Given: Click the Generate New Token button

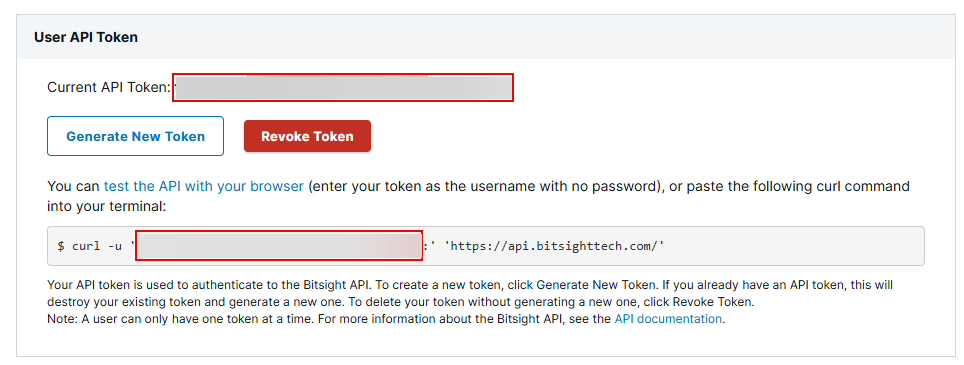Looking at the screenshot, I should point(135,136).
